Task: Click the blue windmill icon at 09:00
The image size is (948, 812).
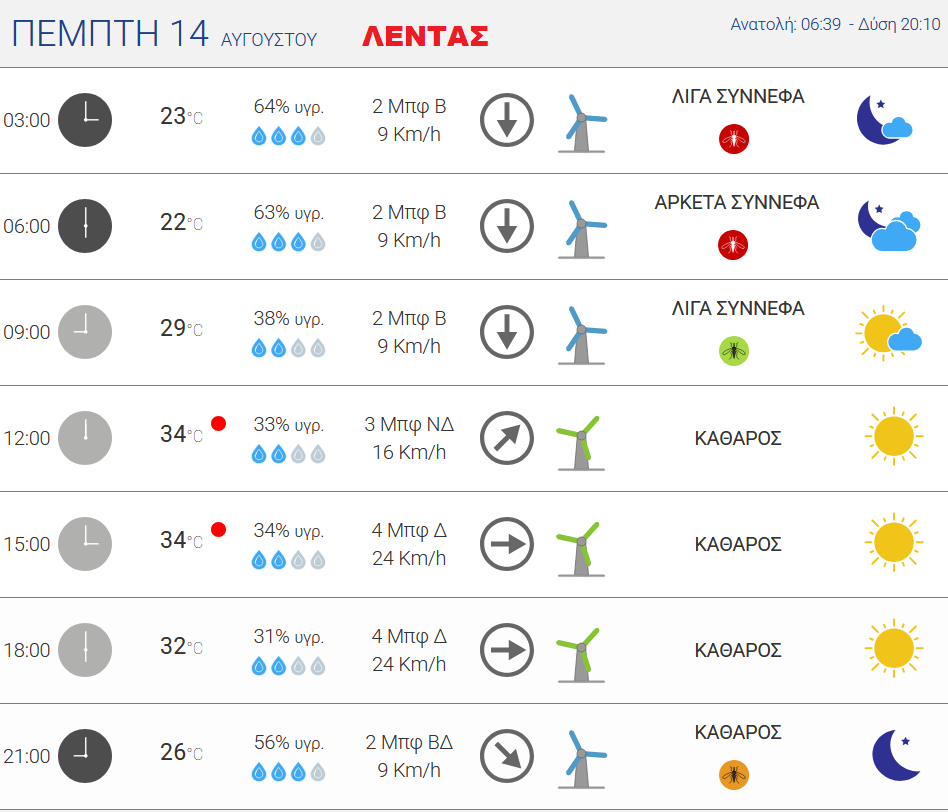Action: pyautogui.click(x=581, y=333)
